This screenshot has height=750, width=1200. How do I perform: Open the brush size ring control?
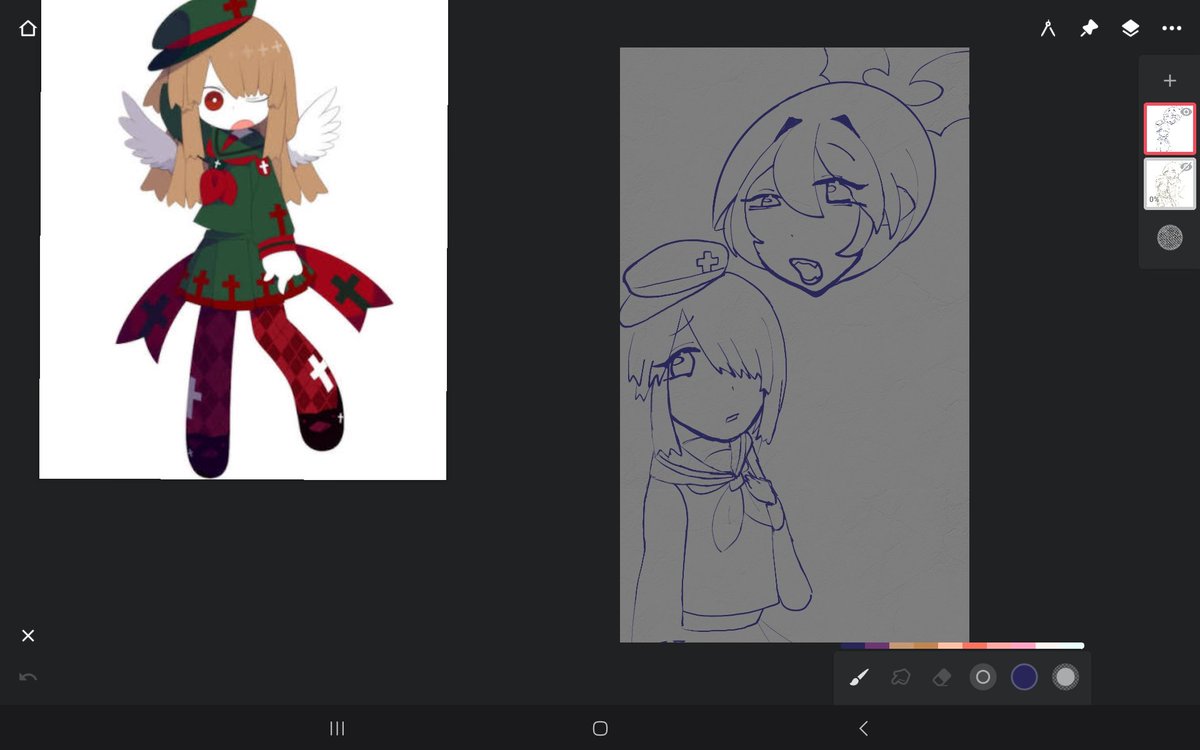click(x=983, y=678)
